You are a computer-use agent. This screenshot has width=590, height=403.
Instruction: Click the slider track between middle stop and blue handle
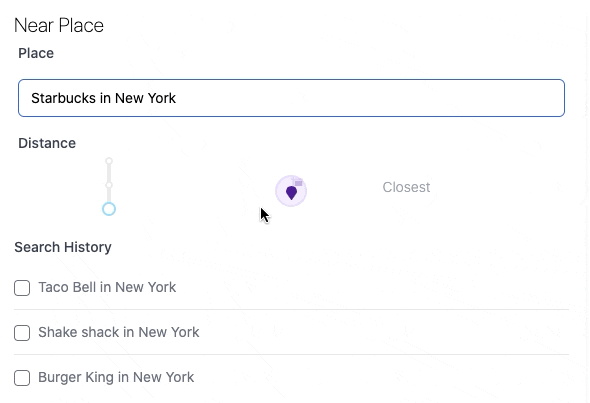(x=109, y=196)
